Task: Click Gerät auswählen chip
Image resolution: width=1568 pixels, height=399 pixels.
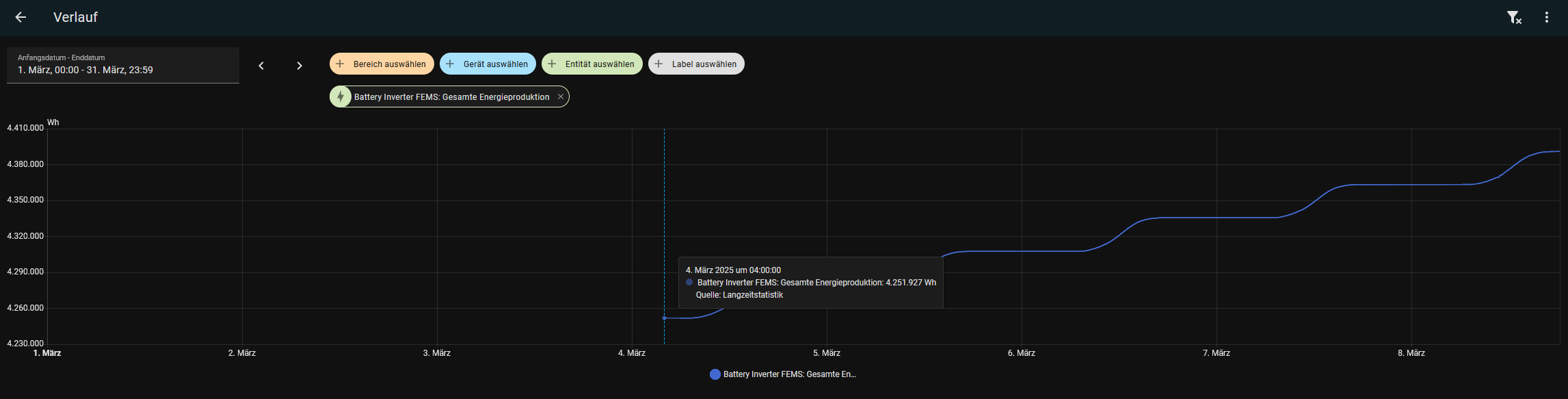Action: tap(488, 64)
